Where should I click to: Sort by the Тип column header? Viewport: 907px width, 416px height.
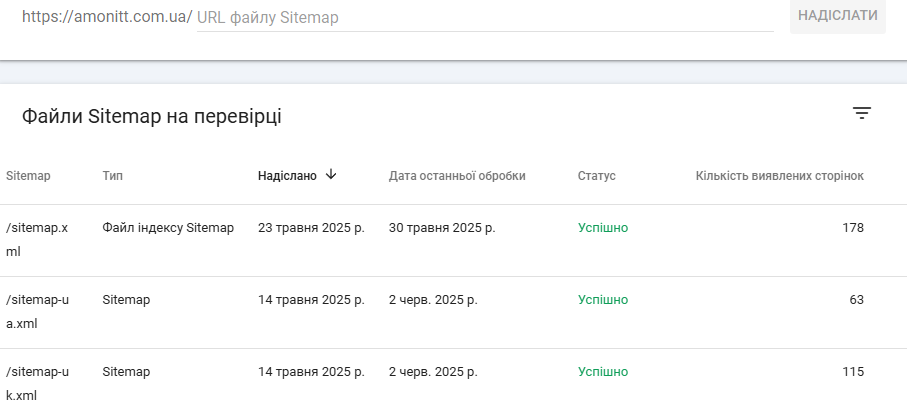click(x=112, y=176)
